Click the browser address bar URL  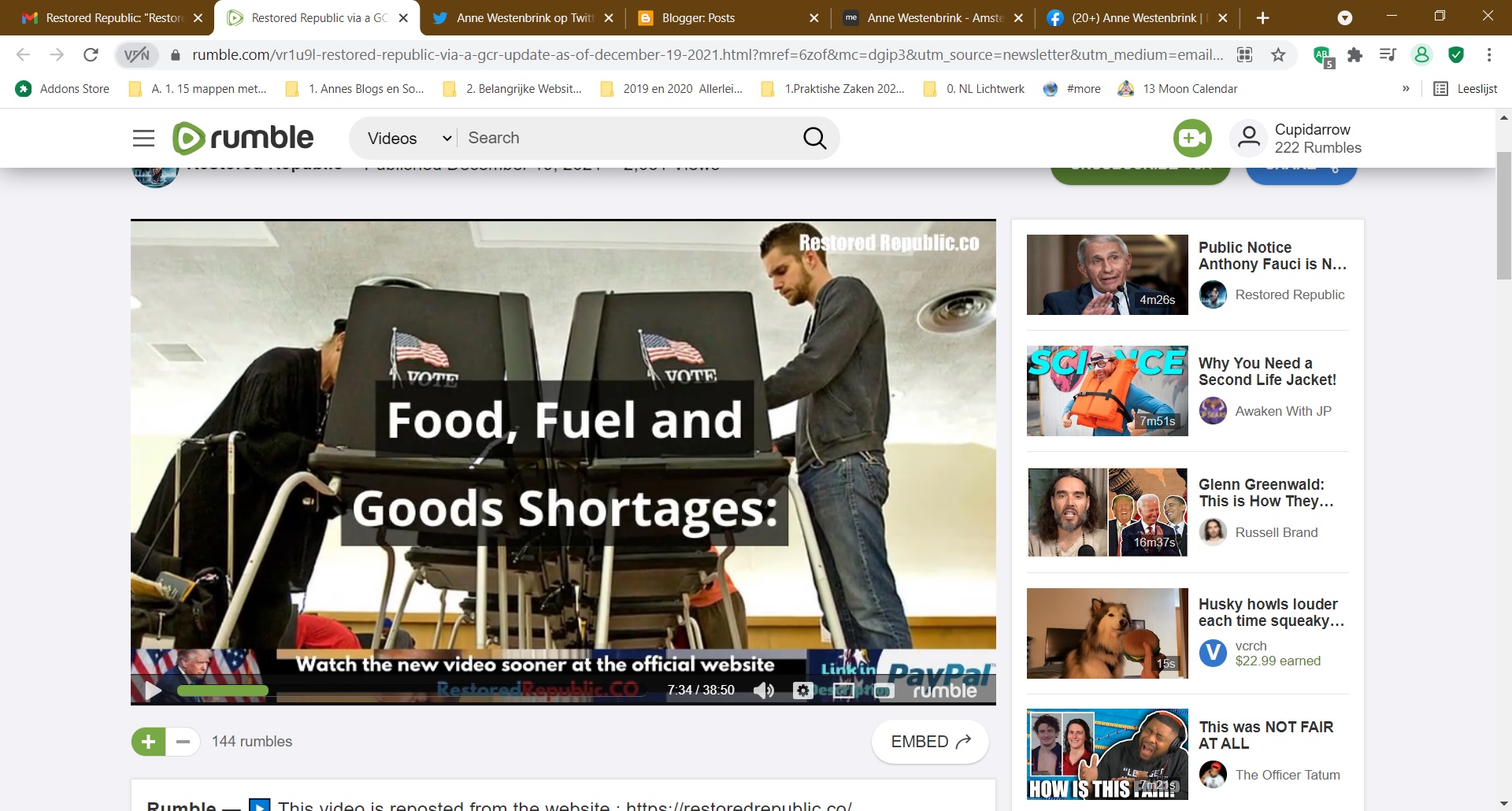tap(707, 54)
